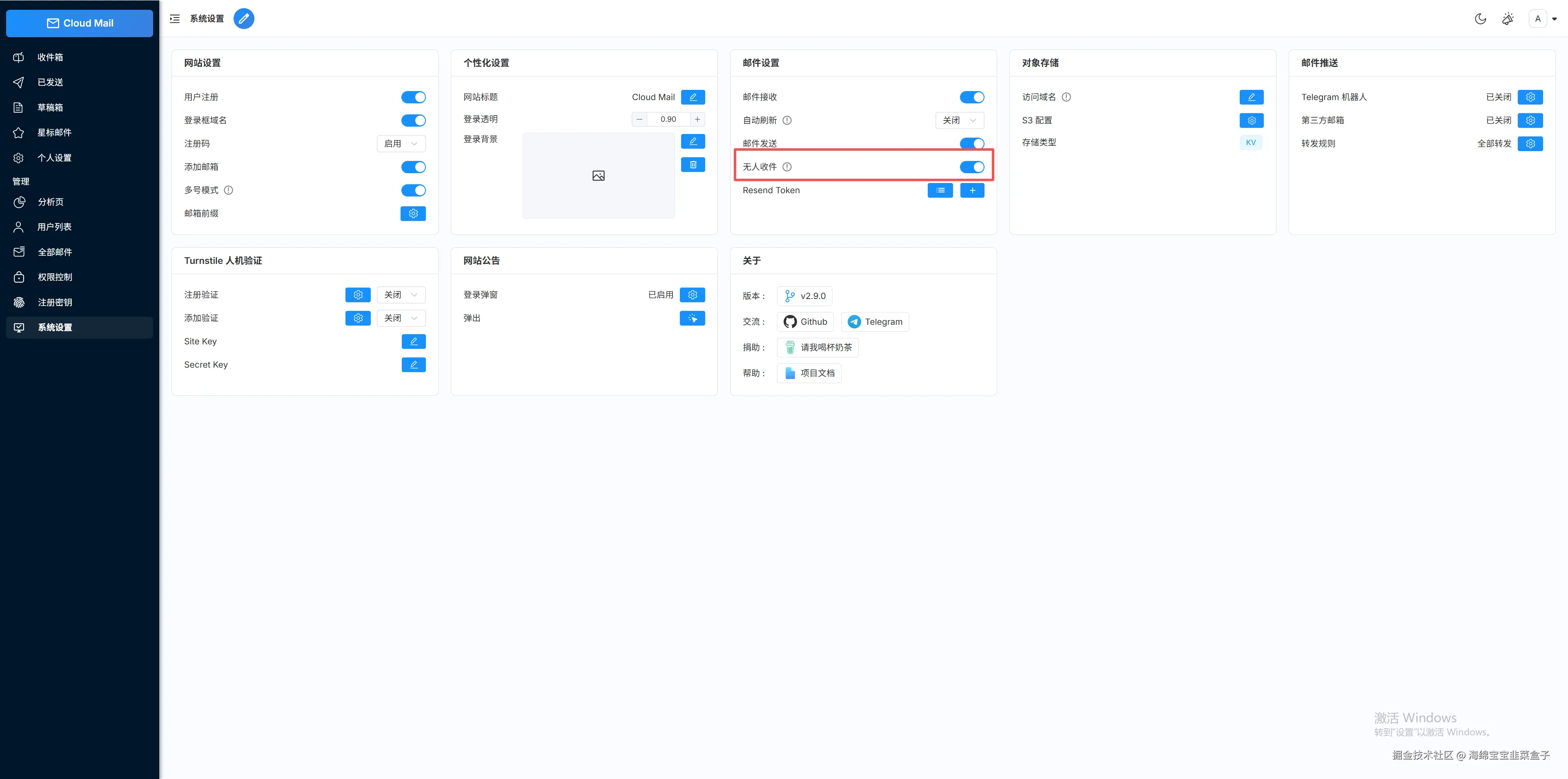This screenshot has height=779, width=1568.
Task: Click the compose pencil icon in header
Action: tap(243, 19)
